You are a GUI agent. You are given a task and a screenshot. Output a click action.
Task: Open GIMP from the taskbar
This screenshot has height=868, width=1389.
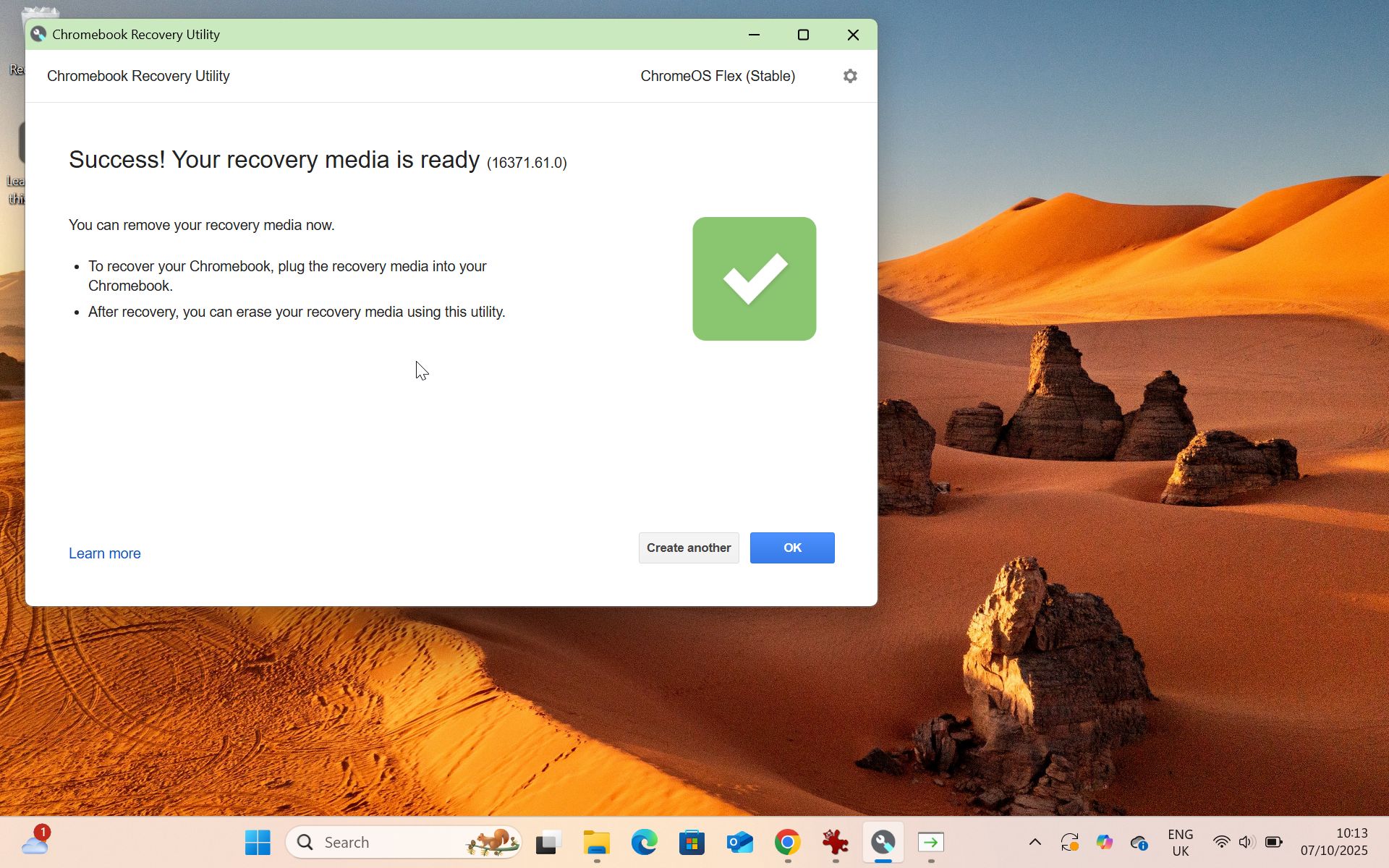click(x=835, y=842)
